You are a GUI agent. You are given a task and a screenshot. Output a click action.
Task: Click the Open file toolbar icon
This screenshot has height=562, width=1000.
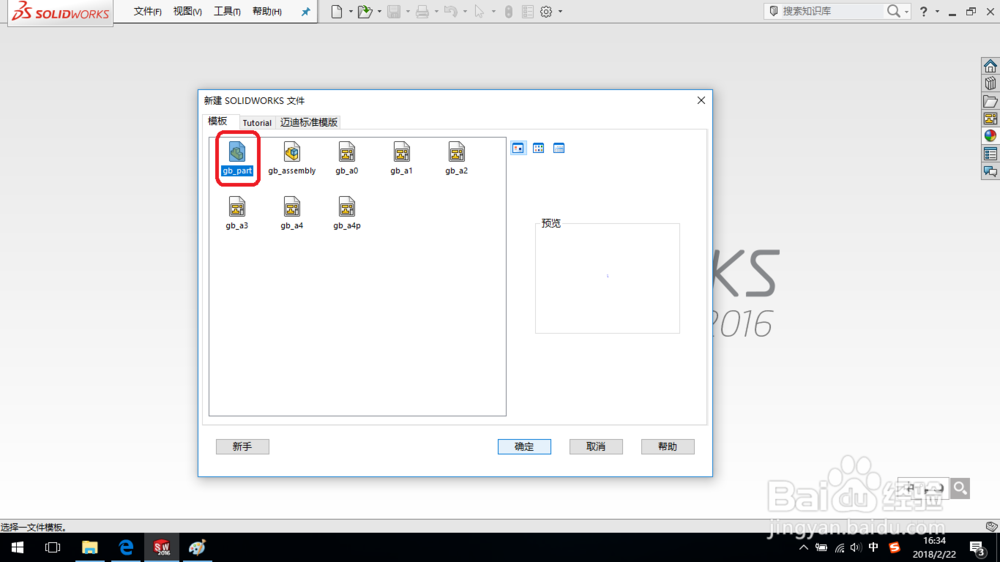pos(364,11)
